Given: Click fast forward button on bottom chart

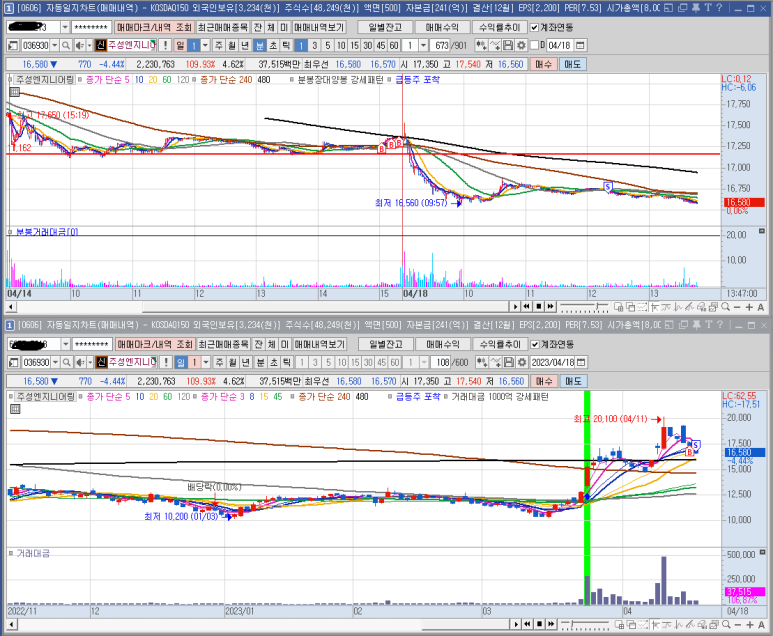Looking at the screenshot, I should tap(551, 624).
